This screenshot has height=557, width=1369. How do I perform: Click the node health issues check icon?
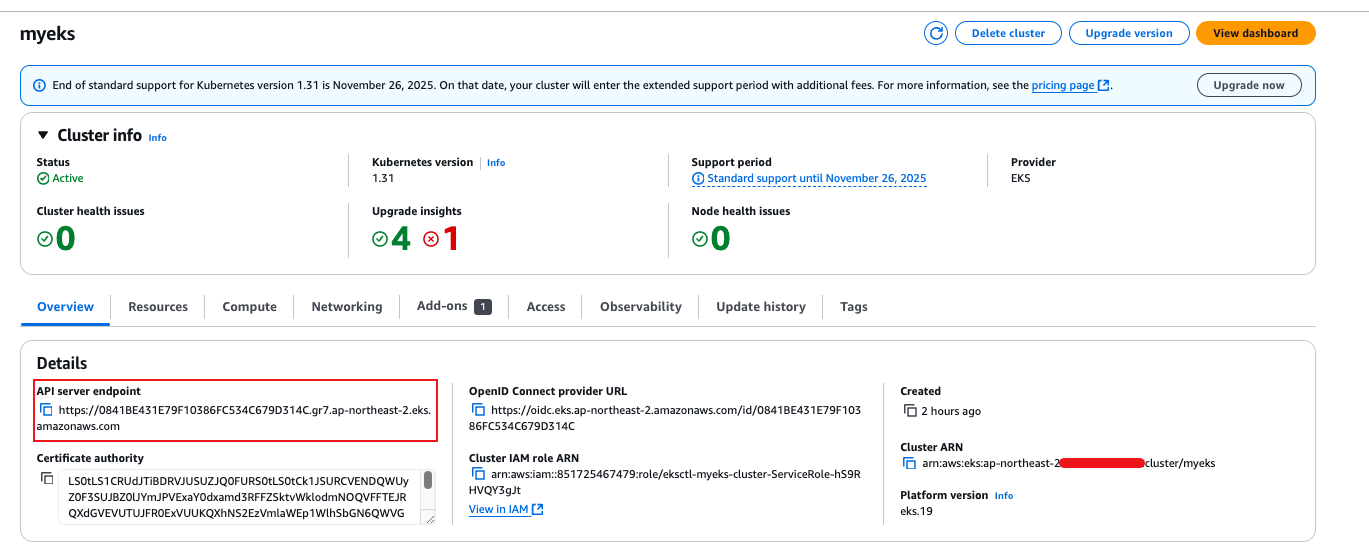click(700, 239)
